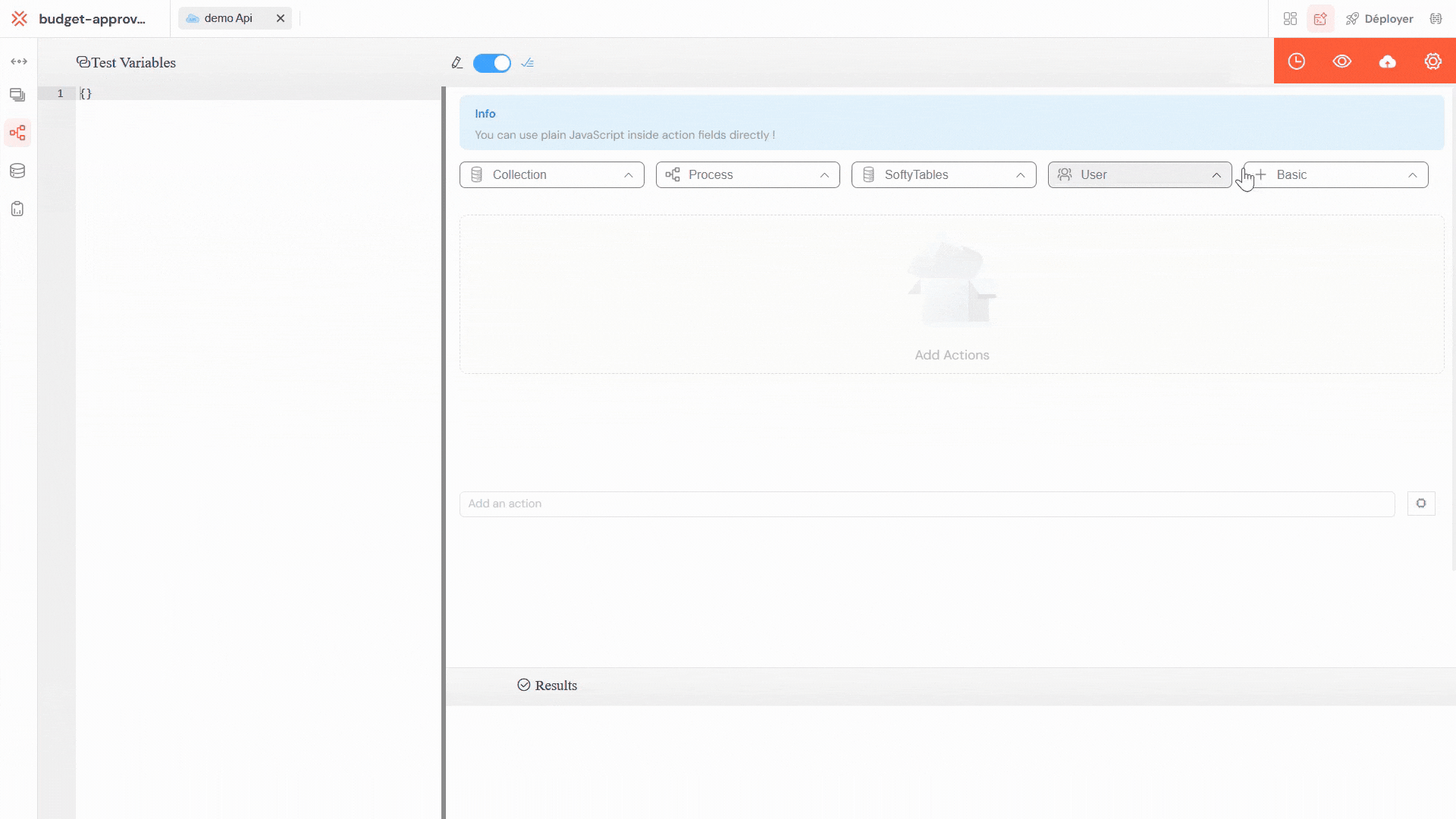The height and width of the screenshot is (819, 1456).
Task: Click the cloud upload icon on orange toolbar
Action: [x=1388, y=62]
